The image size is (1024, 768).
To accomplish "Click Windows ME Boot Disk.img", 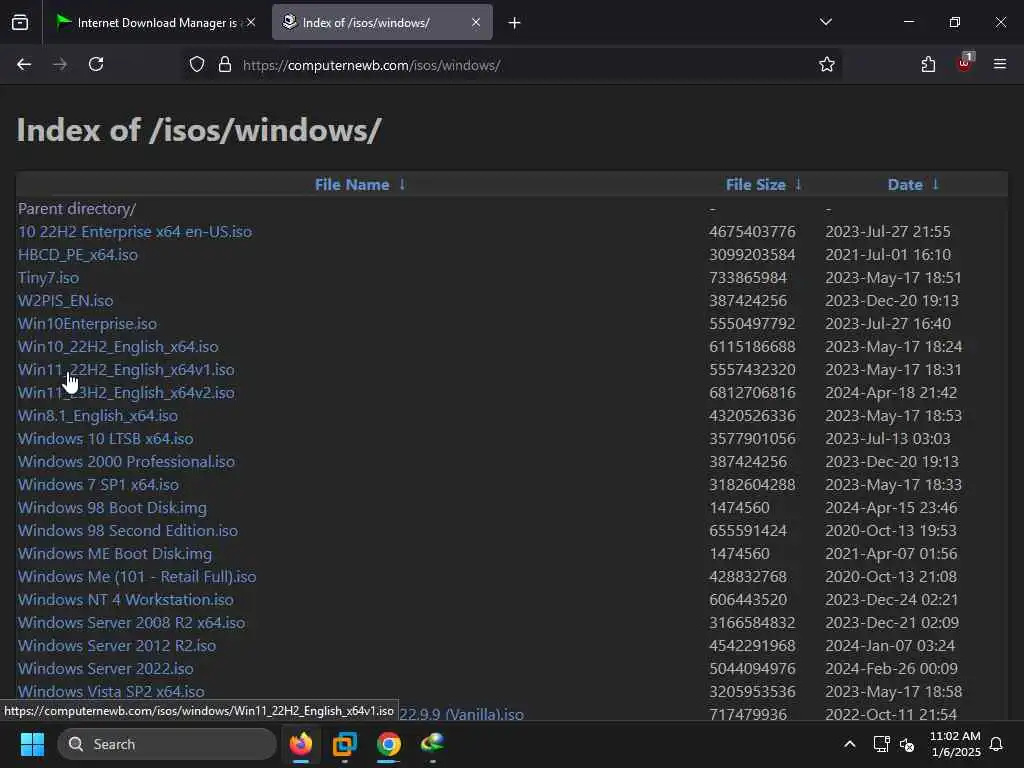I will (115, 554).
